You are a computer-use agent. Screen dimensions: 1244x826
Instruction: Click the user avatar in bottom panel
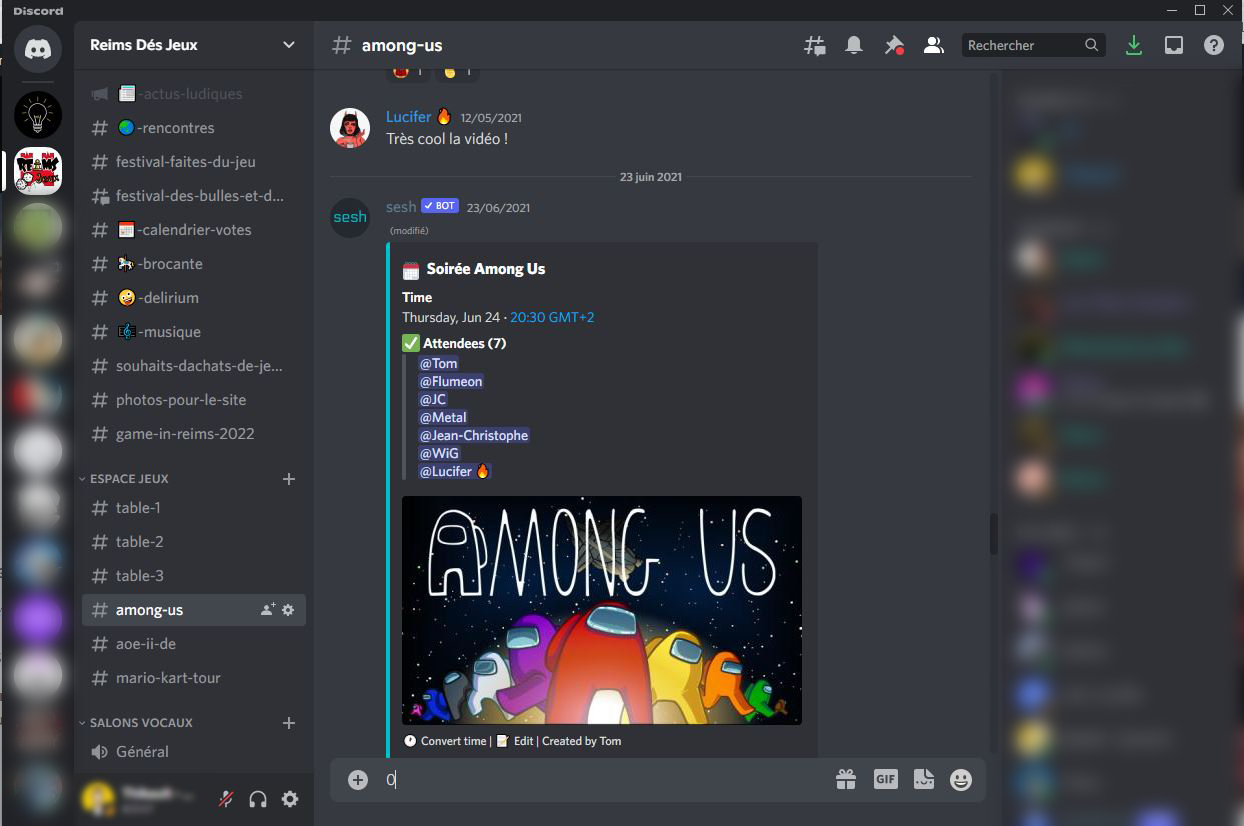pos(97,799)
